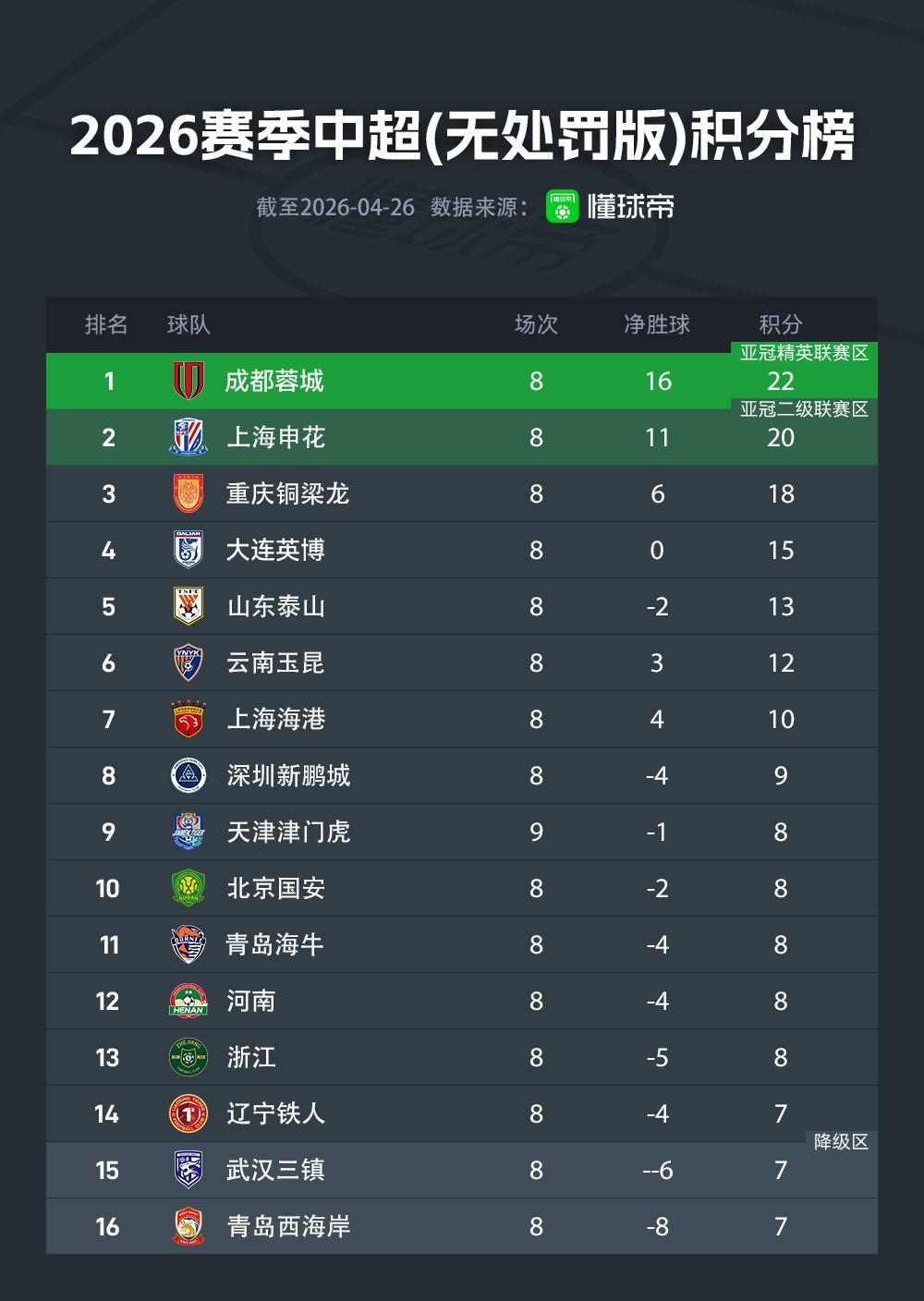Click the 大连英博 club crest
924x1301 pixels.
(188, 550)
